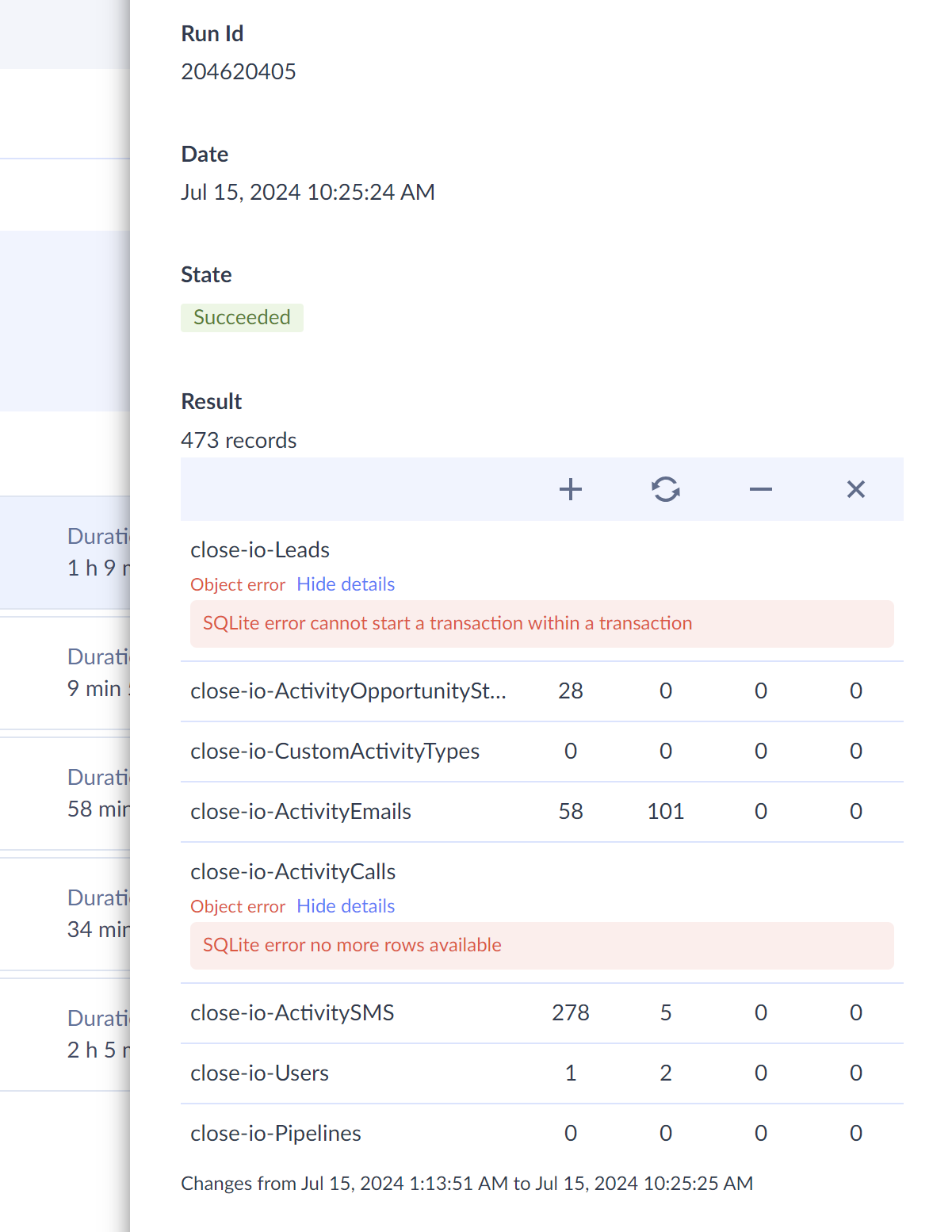This screenshot has width=952, height=1232.
Task: Hide details for close-io-Leads error
Action: click(x=346, y=584)
